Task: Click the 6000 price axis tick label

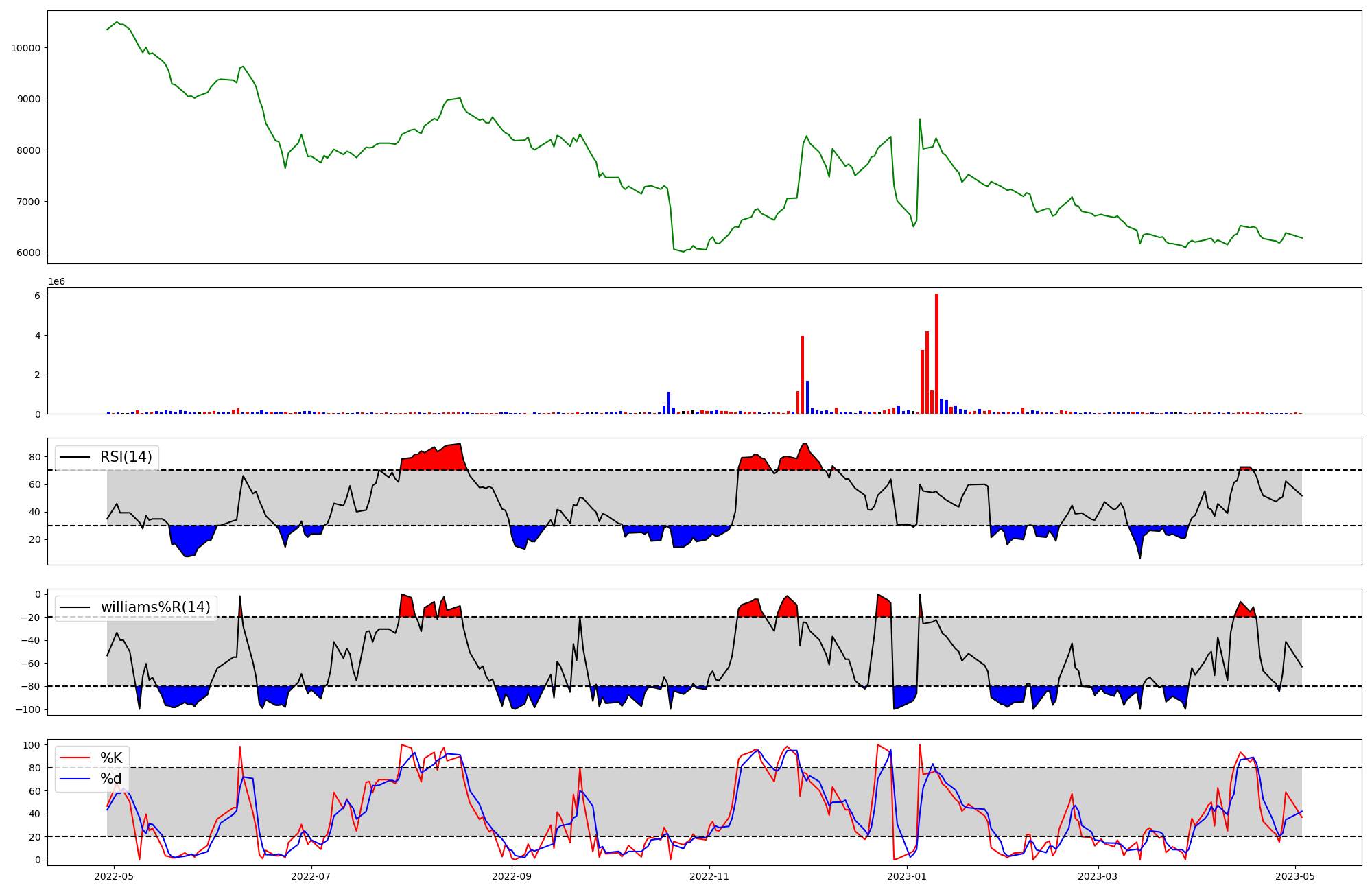Action: 29,253
